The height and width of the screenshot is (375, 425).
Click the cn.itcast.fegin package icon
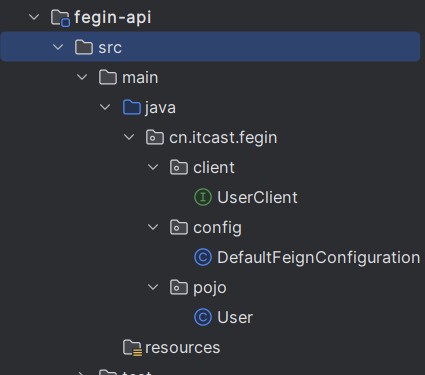155,137
